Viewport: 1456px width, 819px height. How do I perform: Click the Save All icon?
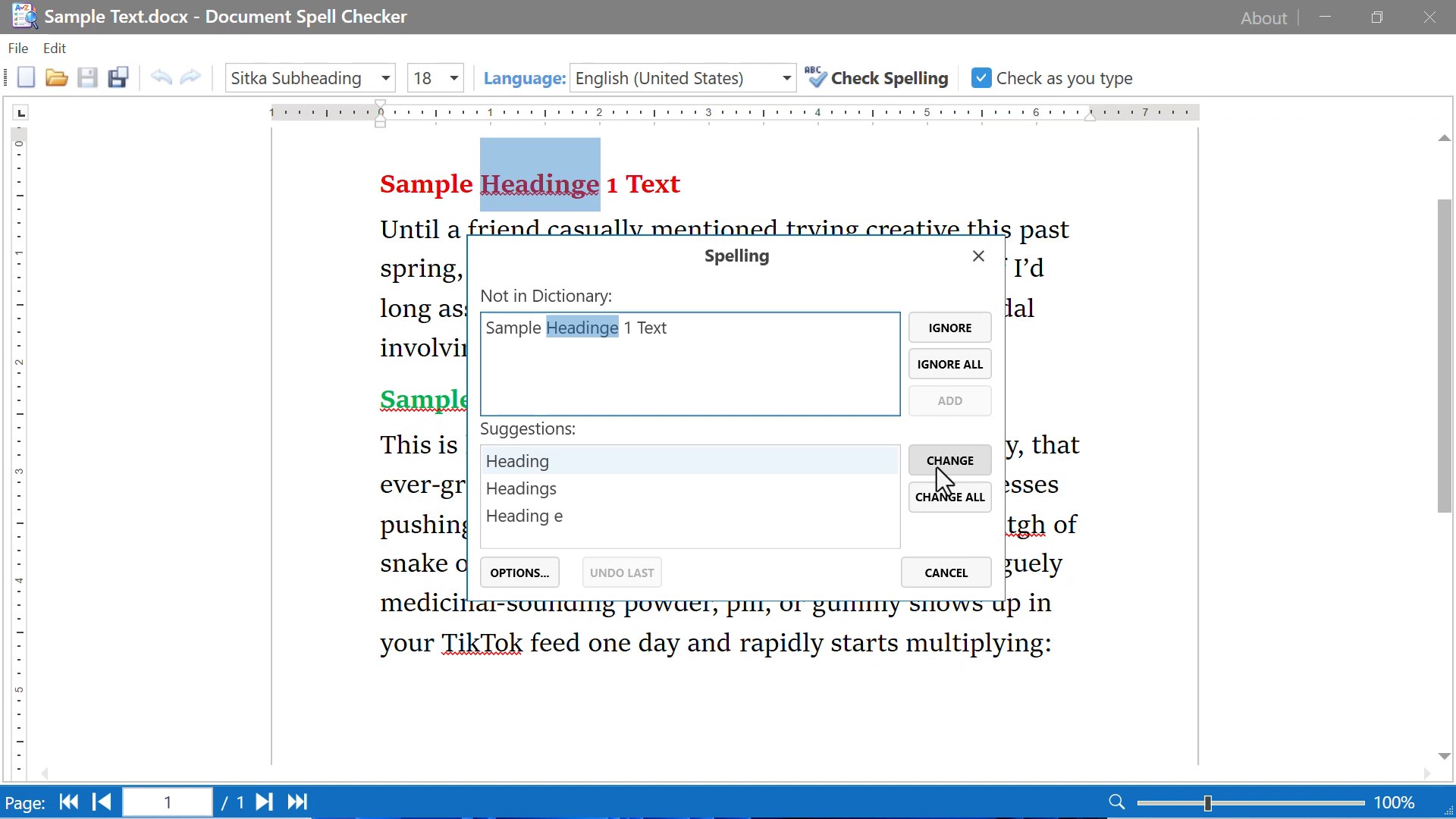(118, 78)
